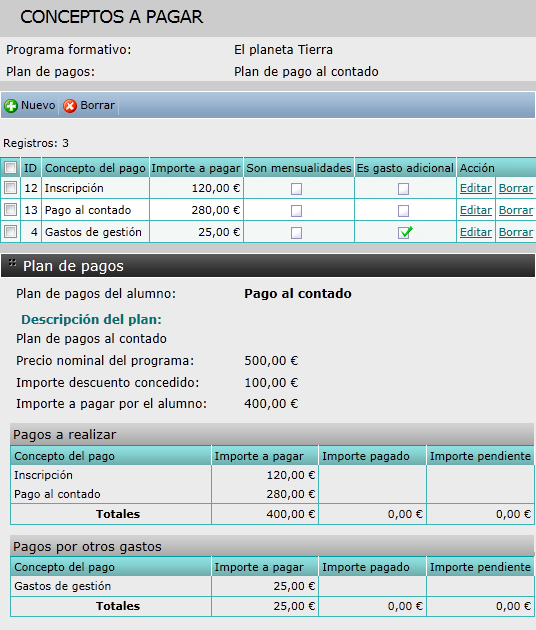
Task: Click Pago al contado in the top table
Action: point(88,210)
